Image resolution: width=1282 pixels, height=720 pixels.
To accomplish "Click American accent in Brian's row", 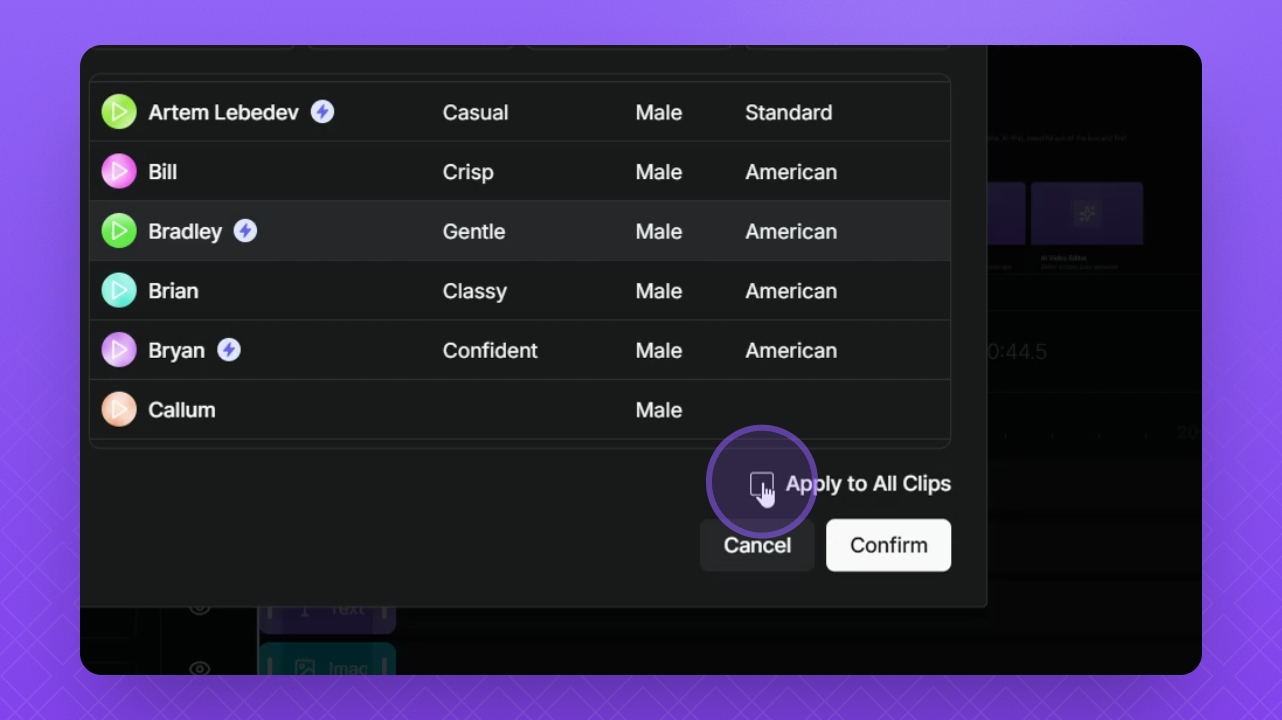I will [x=791, y=291].
